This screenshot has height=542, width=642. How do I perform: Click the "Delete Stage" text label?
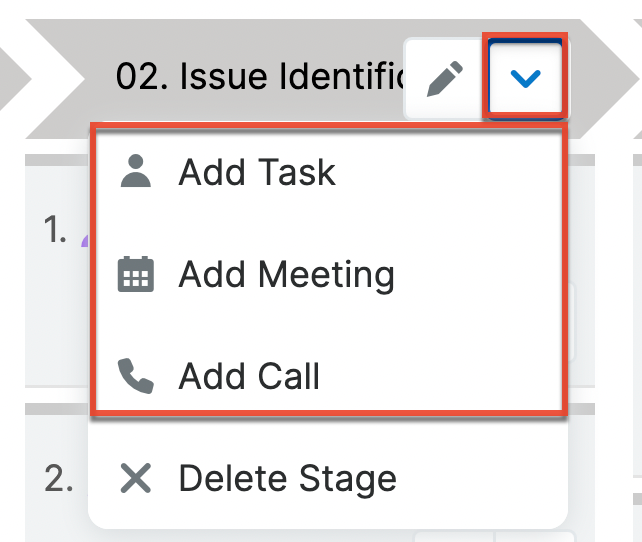287,478
